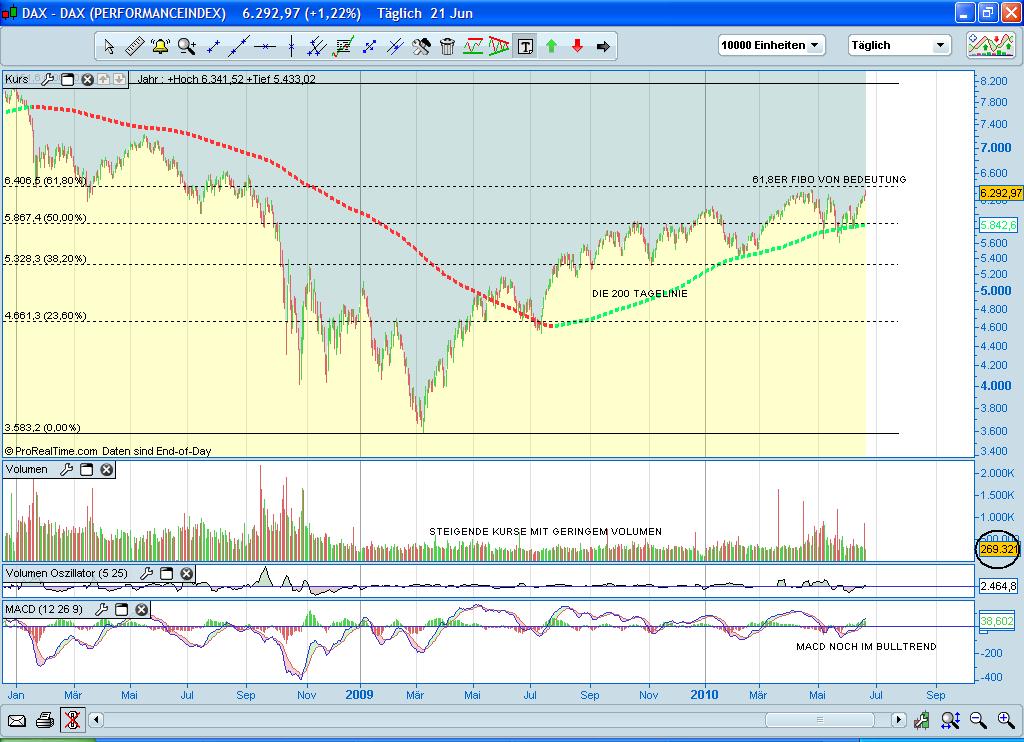
Task: Pick the ruler measurement tool
Action: (x=135, y=46)
